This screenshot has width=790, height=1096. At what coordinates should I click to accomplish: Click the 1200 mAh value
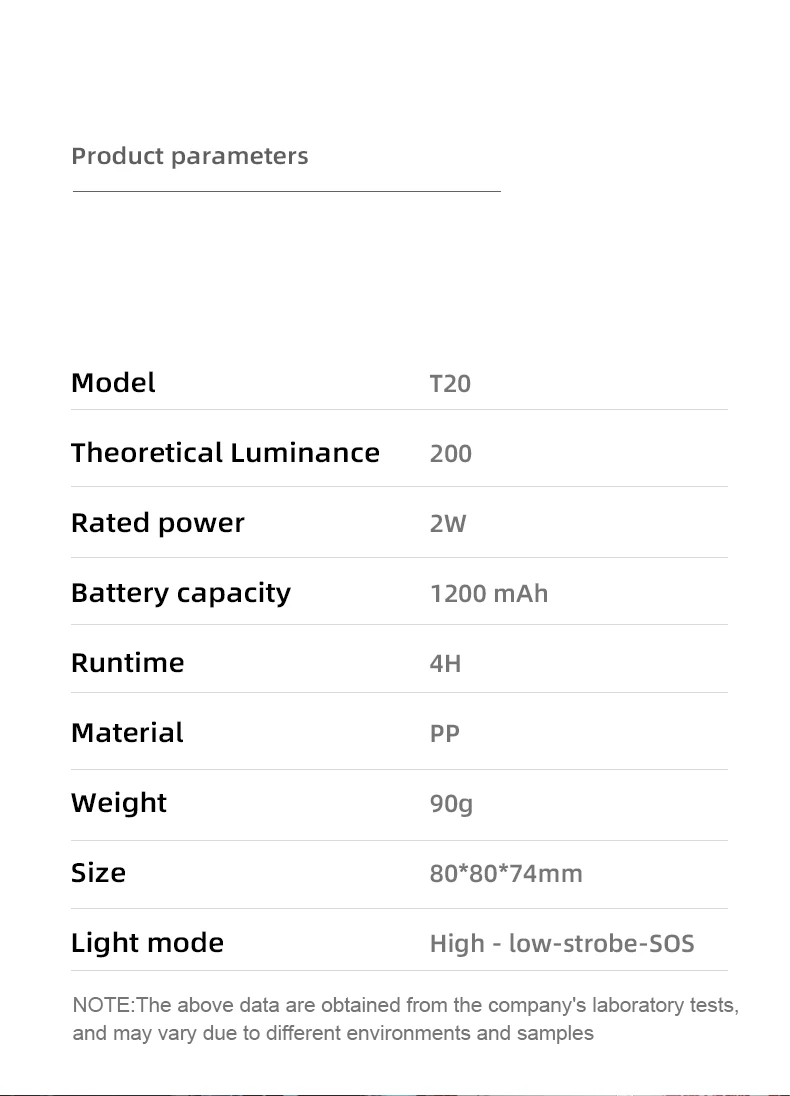(x=489, y=593)
